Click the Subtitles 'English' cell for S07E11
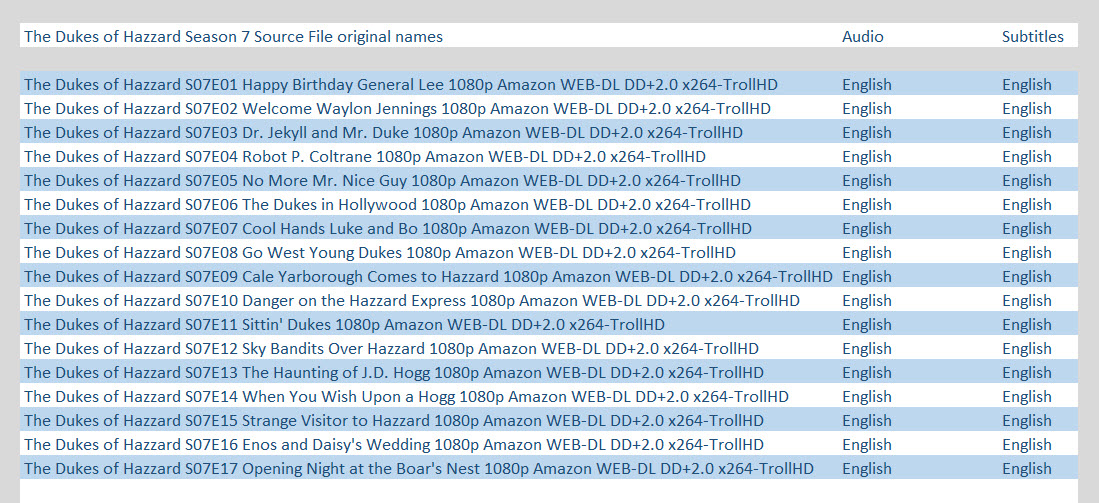The image size is (1099, 503). coord(1027,324)
